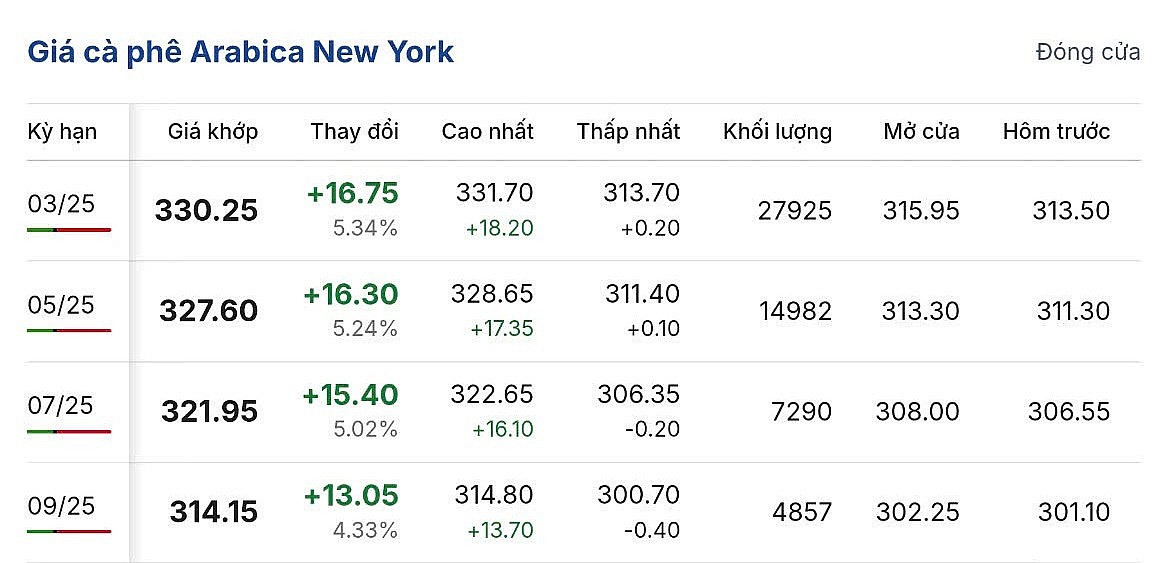Click the volume value 7290
Image resolution: width=1167 pixels, height=563 pixels.
[x=801, y=412]
